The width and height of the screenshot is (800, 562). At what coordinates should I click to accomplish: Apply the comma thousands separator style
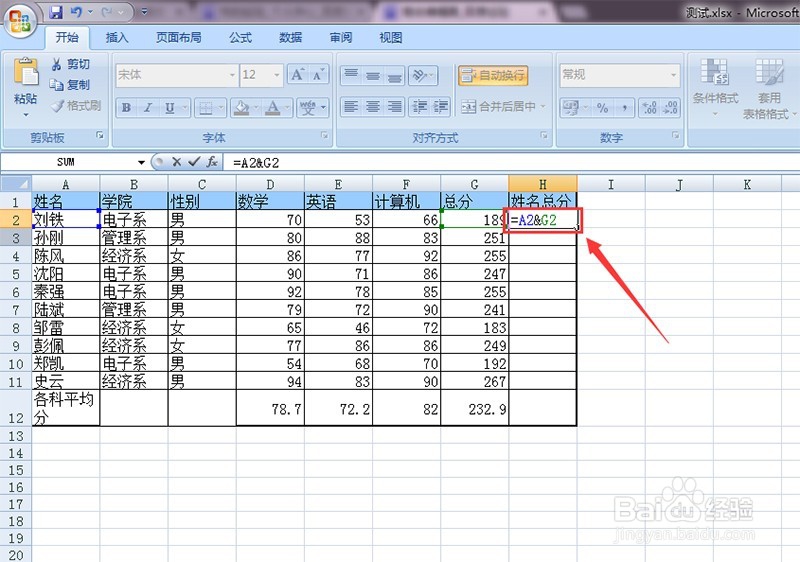(x=624, y=108)
